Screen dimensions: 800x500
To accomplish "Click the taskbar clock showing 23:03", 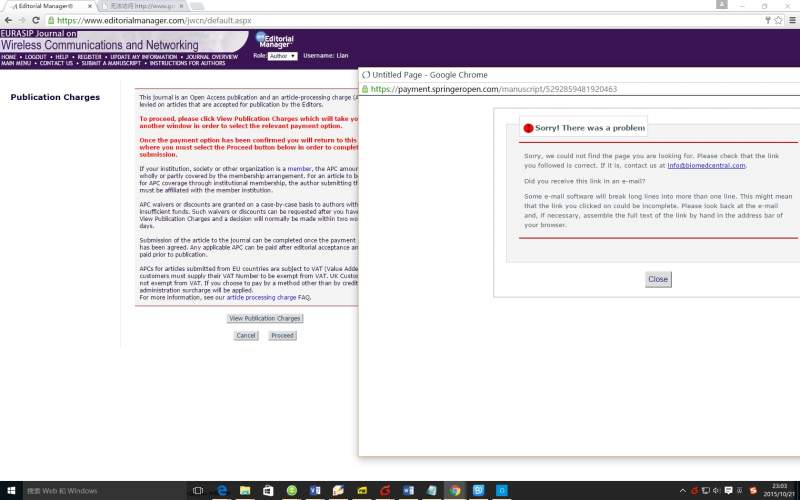I will click(x=780, y=491).
